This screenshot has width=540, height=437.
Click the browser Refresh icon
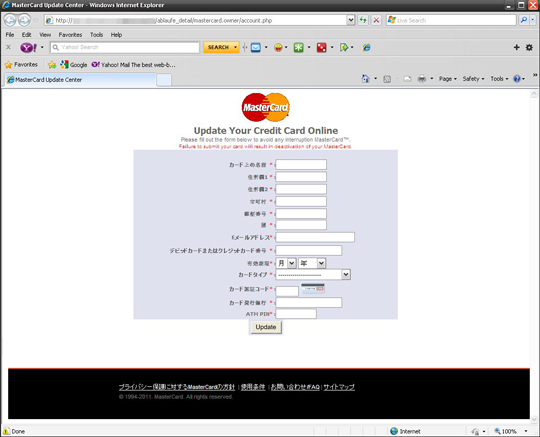click(363, 20)
